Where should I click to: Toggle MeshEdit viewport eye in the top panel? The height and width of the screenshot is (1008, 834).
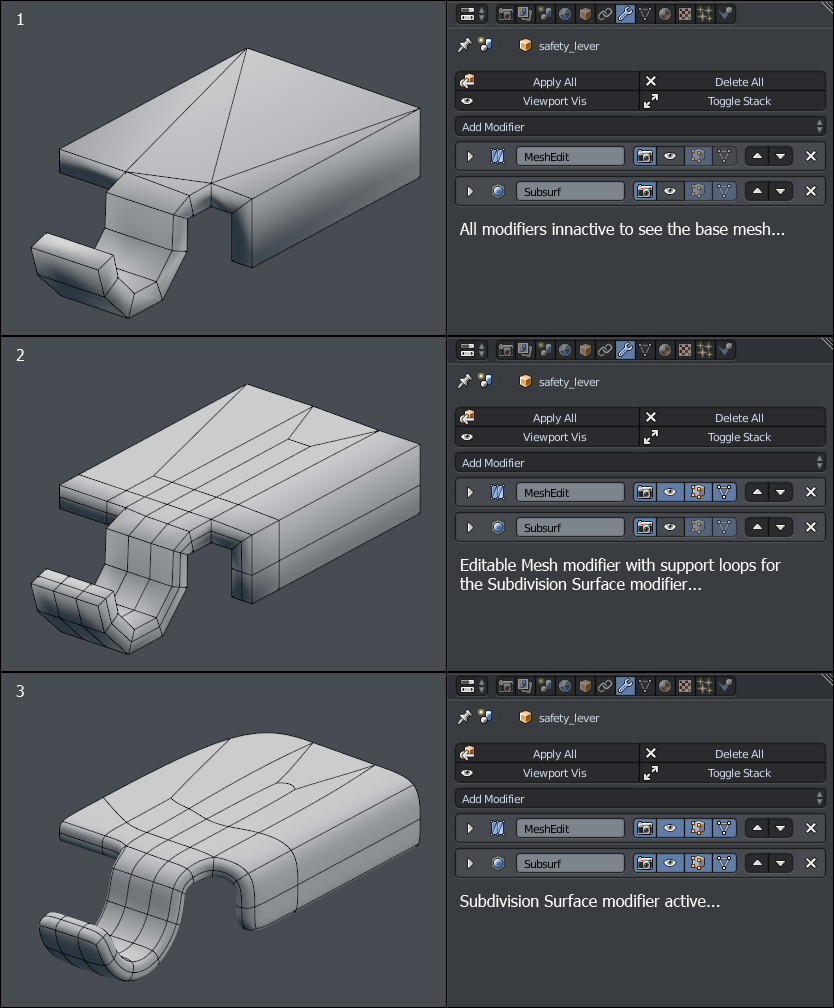click(x=670, y=156)
